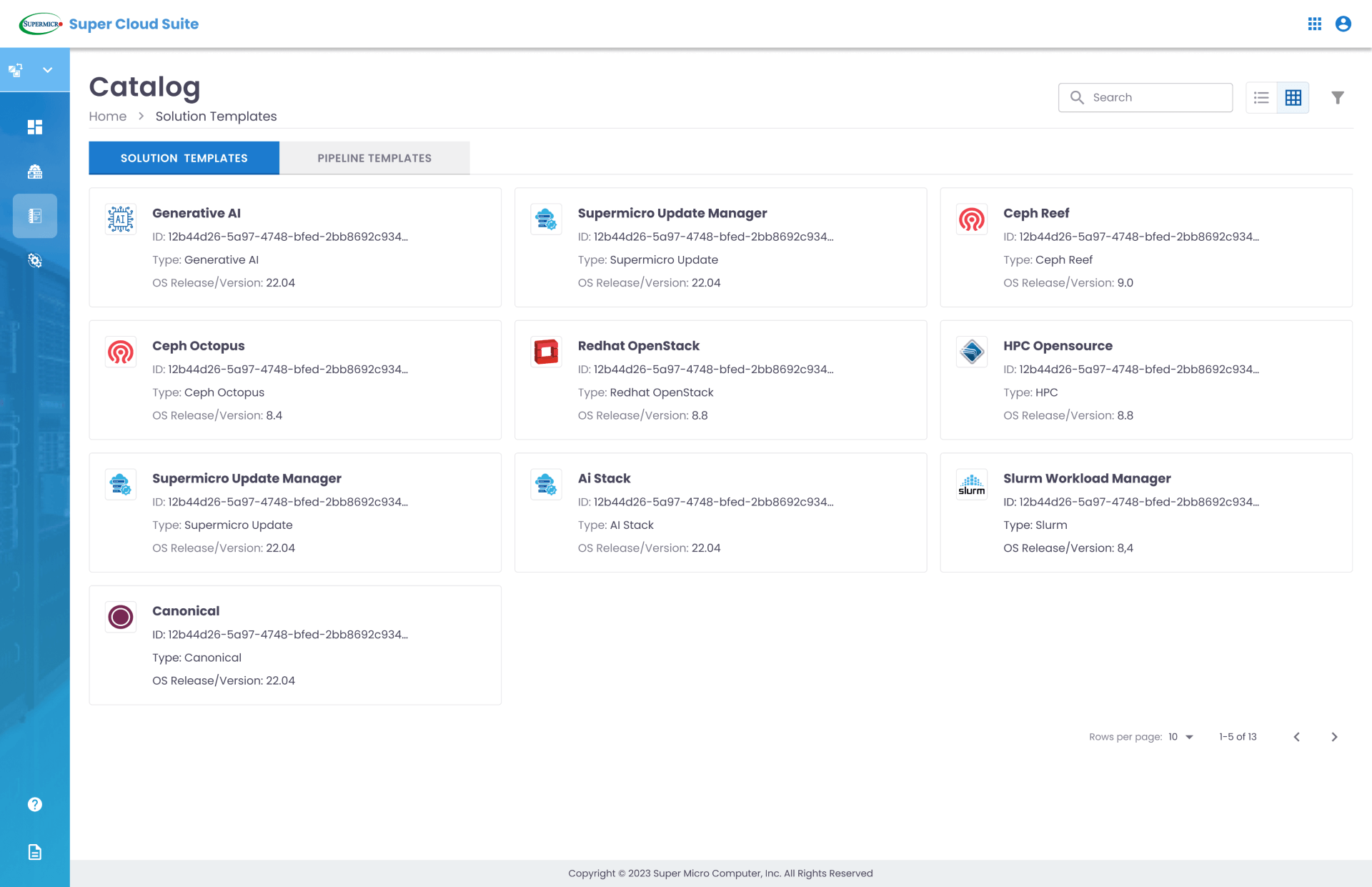Viewport: 1372px width, 887px height.
Task: Select the Solution Templates tab
Action: click(184, 158)
